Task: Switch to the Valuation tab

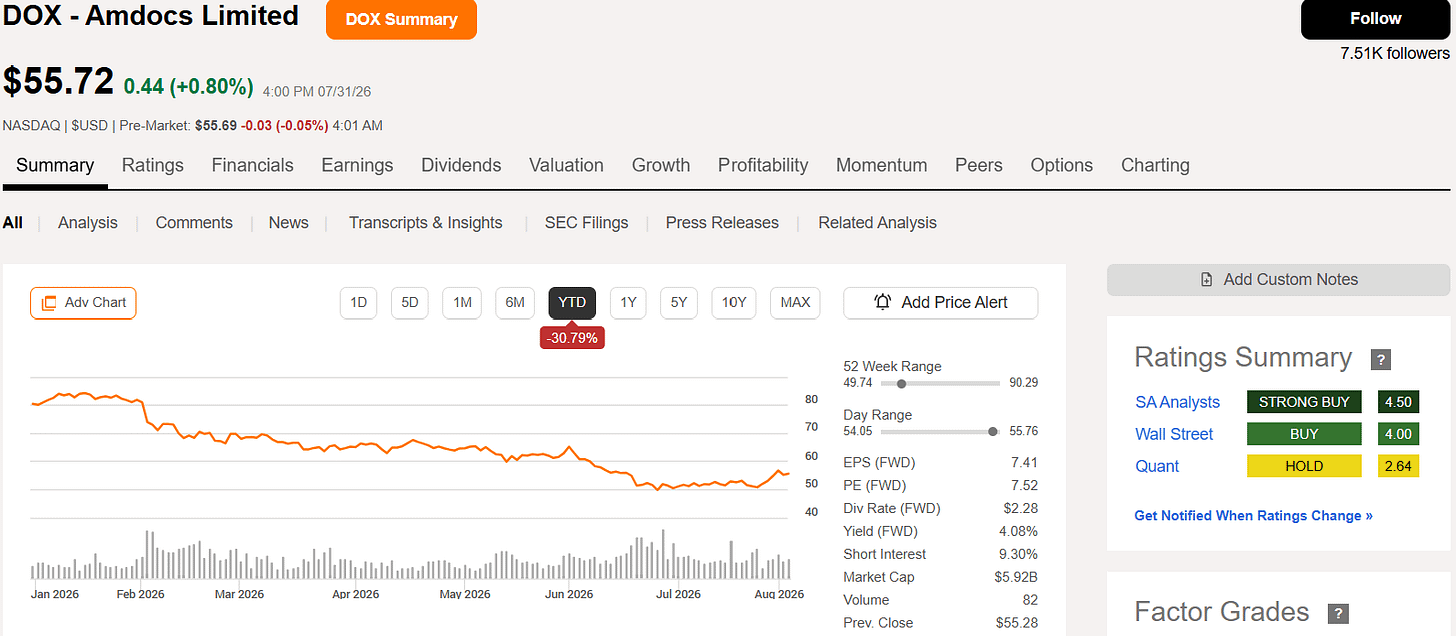Action: (x=566, y=165)
